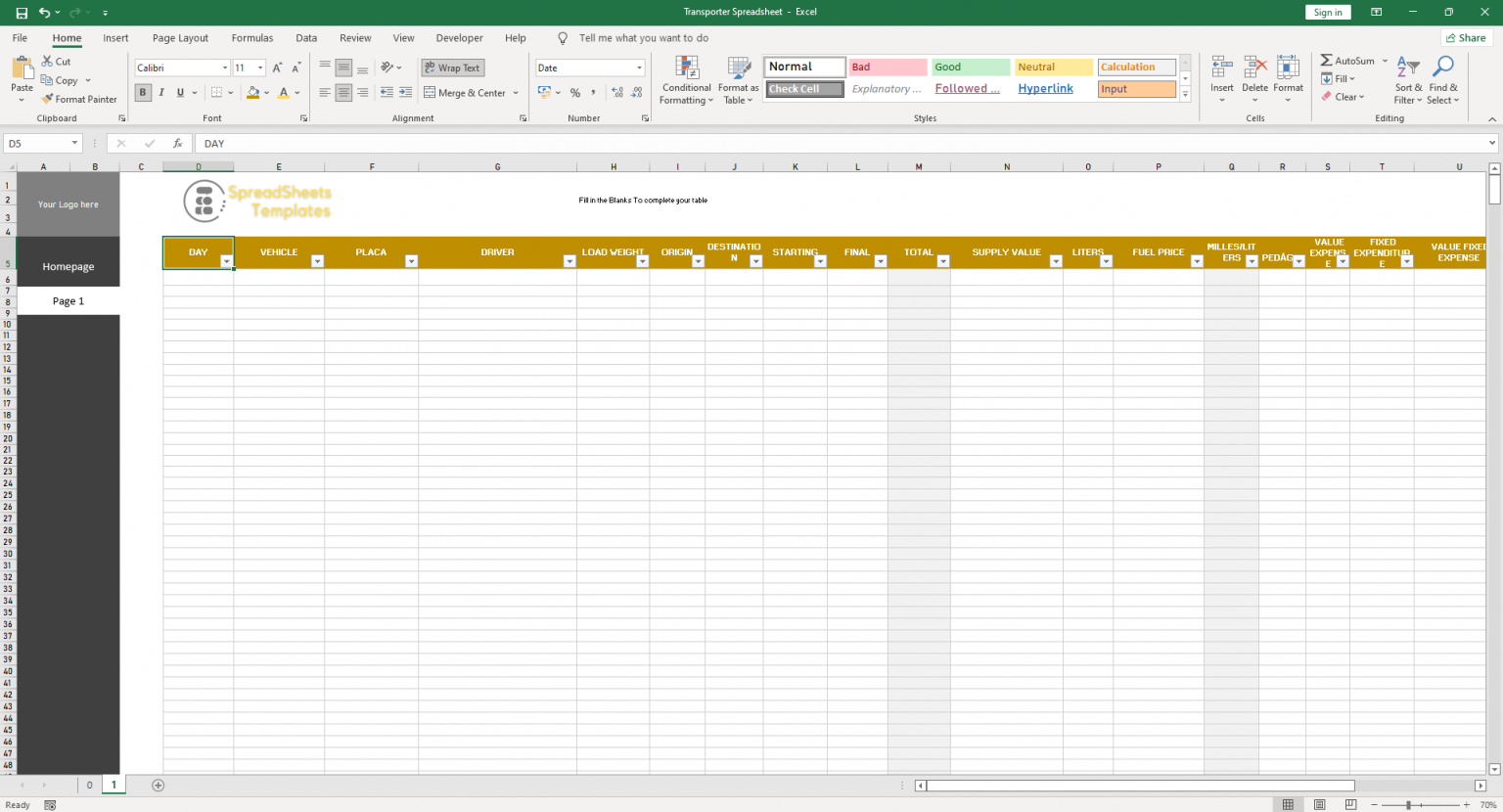Open the Number Format dropdown showing Date
Screen dimensions: 1503x812
(638, 68)
